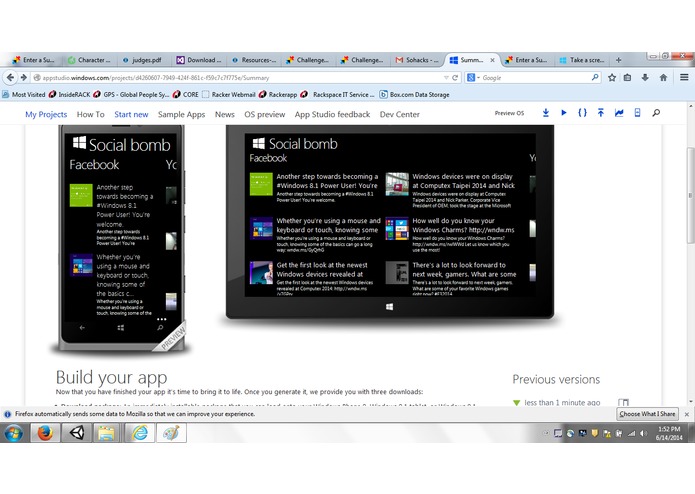The image size is (695, 494).
Task: Collapse the 'less than 1 minute ago' version
Action: pyautogui.click(x=516, y=403)
